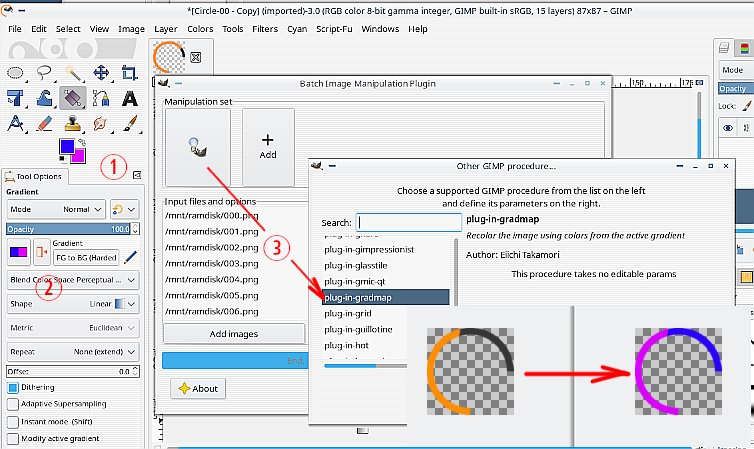This screenshot has width=754, height=449.
Task: Adjust the Offset spinner arrows
Action: (135, 372)
